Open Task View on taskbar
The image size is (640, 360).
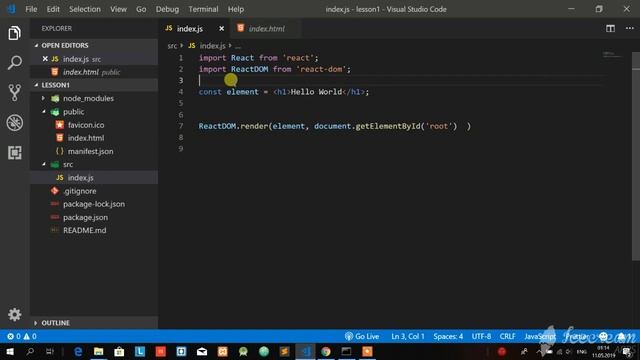(50, 351)
